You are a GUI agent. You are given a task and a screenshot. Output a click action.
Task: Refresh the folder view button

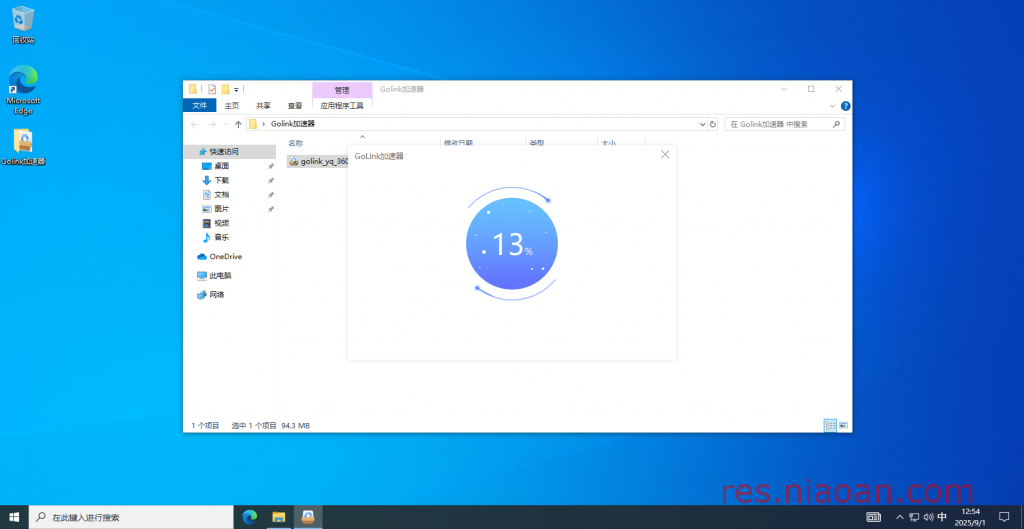tap(712, 124)
